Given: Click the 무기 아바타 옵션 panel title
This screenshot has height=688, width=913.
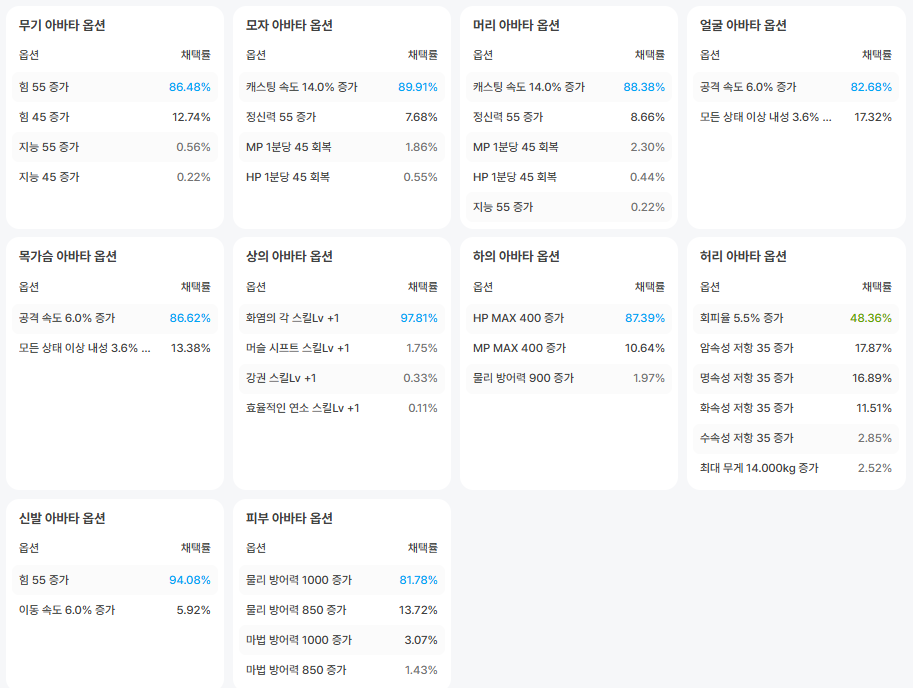Looking at the screenshot, I should click(62, 25).
